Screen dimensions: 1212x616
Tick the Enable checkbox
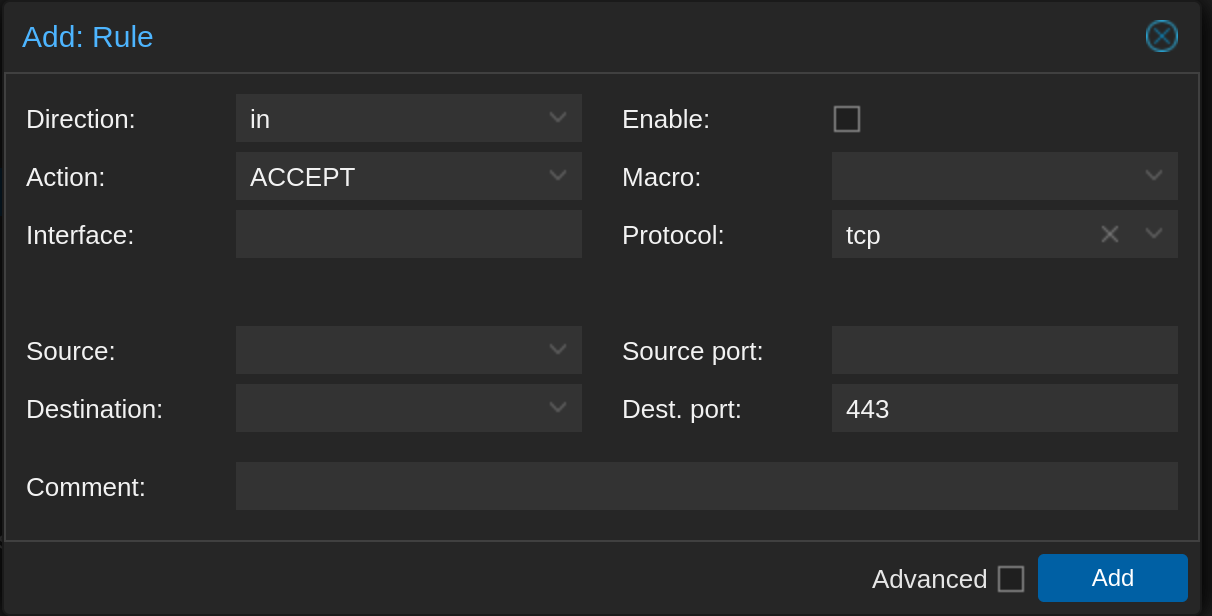tap(847, 119)
